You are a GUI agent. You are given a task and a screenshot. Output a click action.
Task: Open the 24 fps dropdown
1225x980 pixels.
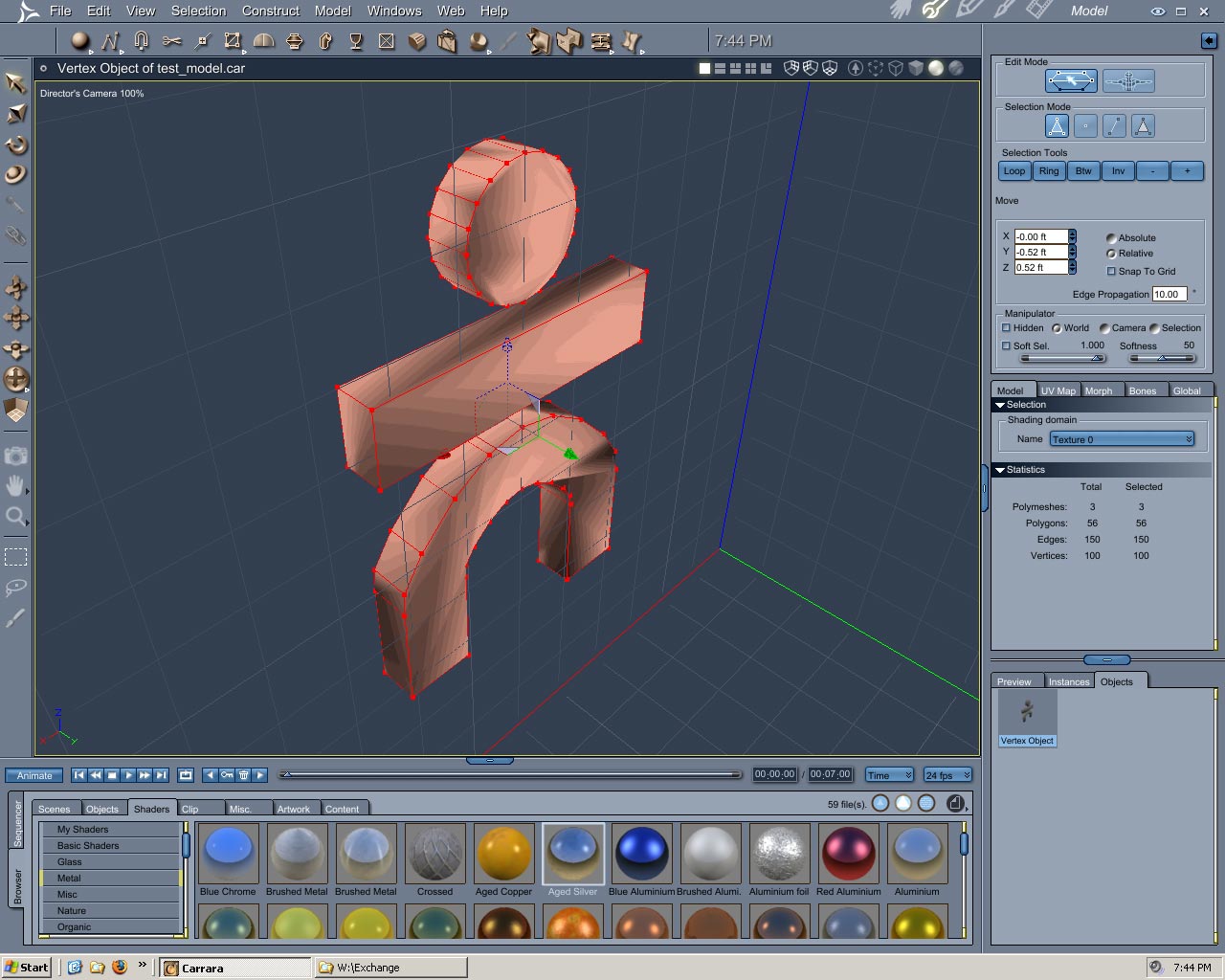coord(947,775)
